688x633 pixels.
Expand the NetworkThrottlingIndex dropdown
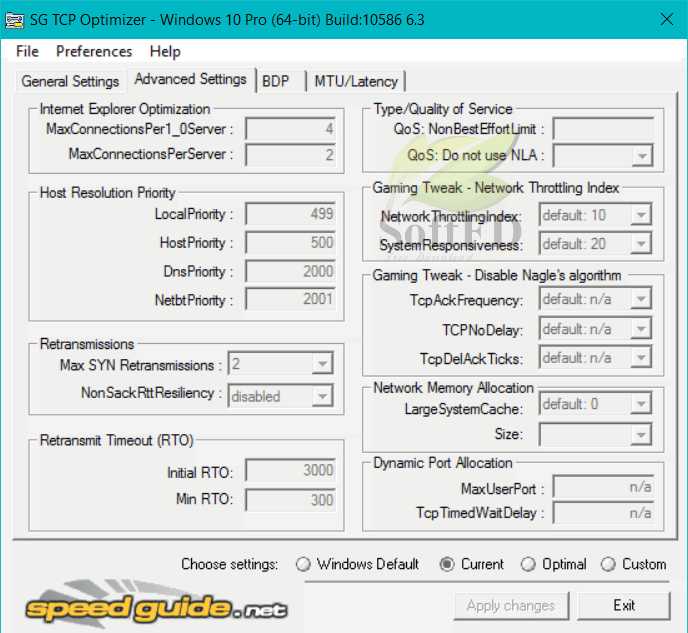click(x=641, y=215)
